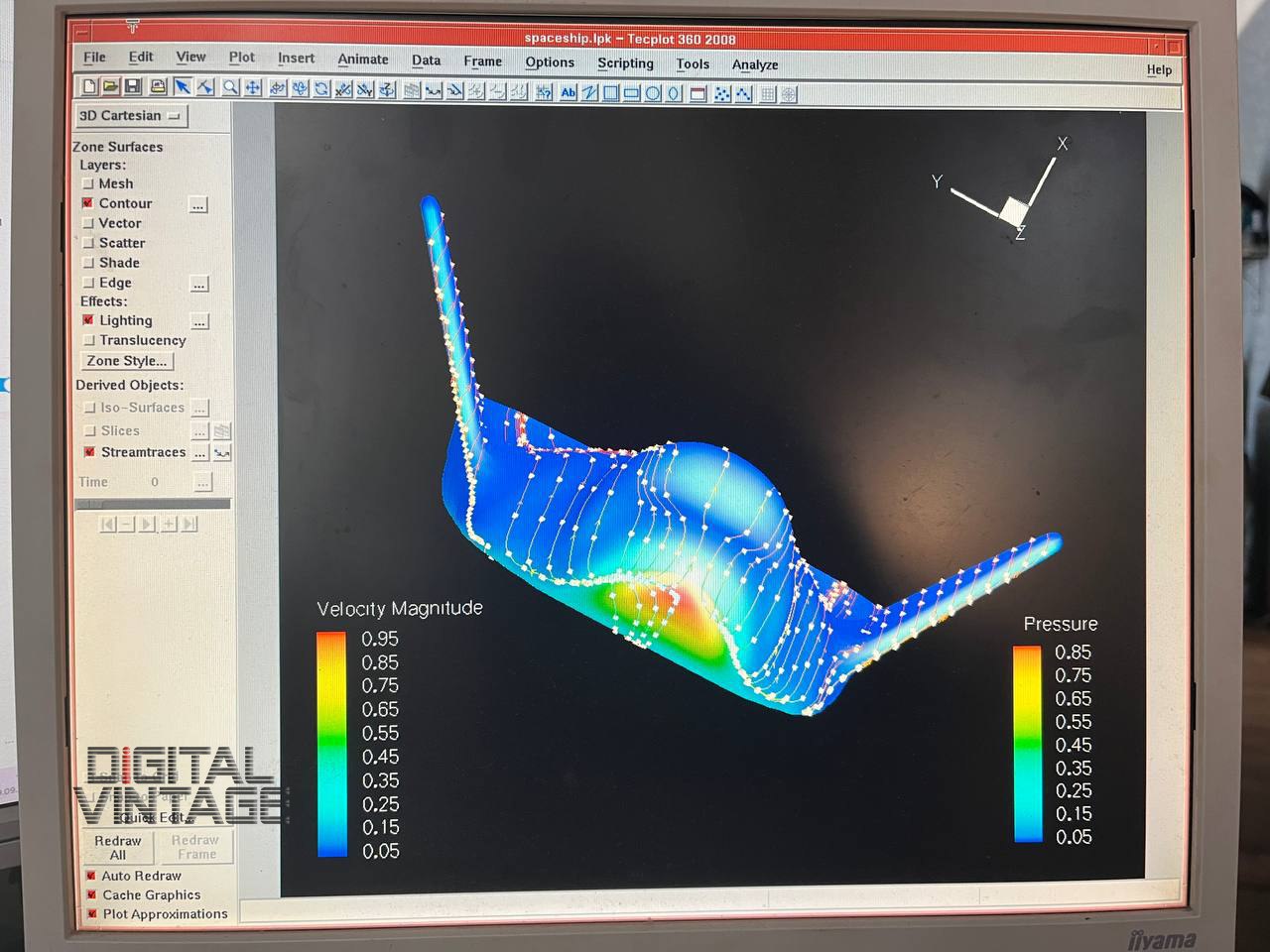Disable the Contour layer checkbox
Viewport: 1270px width, 952px height.
88,203
